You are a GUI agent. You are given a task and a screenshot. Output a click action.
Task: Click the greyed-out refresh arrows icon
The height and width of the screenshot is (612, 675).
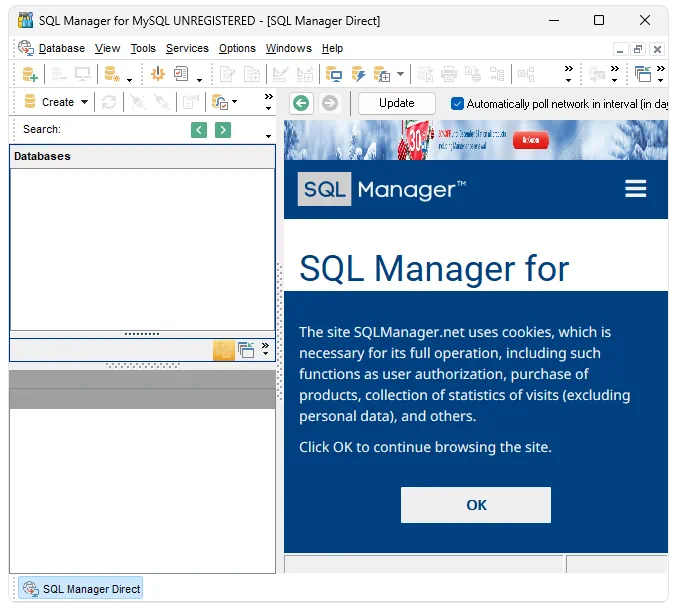pos(108,102)
